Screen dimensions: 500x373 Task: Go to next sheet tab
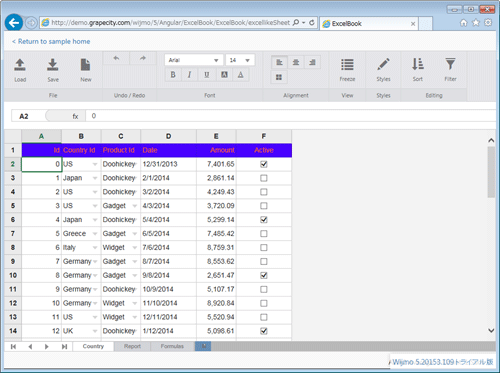pyautogui.click(x=47, y=347)
